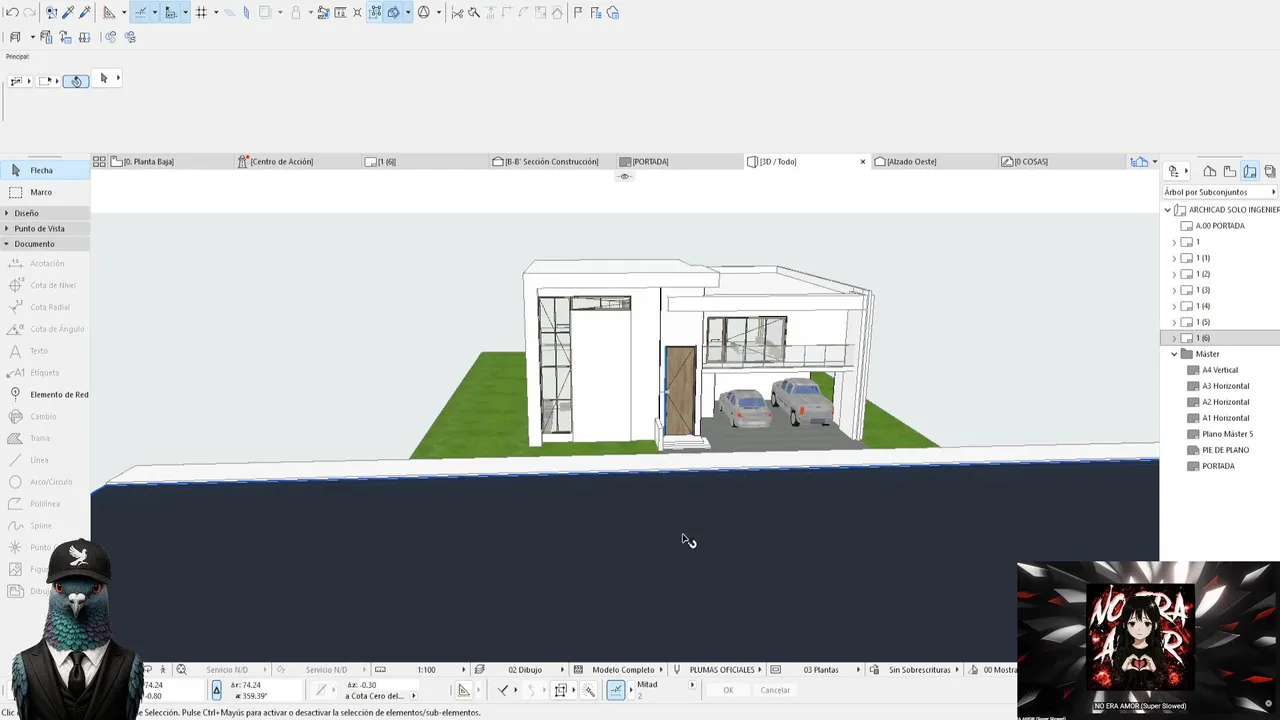Click the Redo arrow icon
This screenshot has width=1280, height=720.
[x=29, y=13]
